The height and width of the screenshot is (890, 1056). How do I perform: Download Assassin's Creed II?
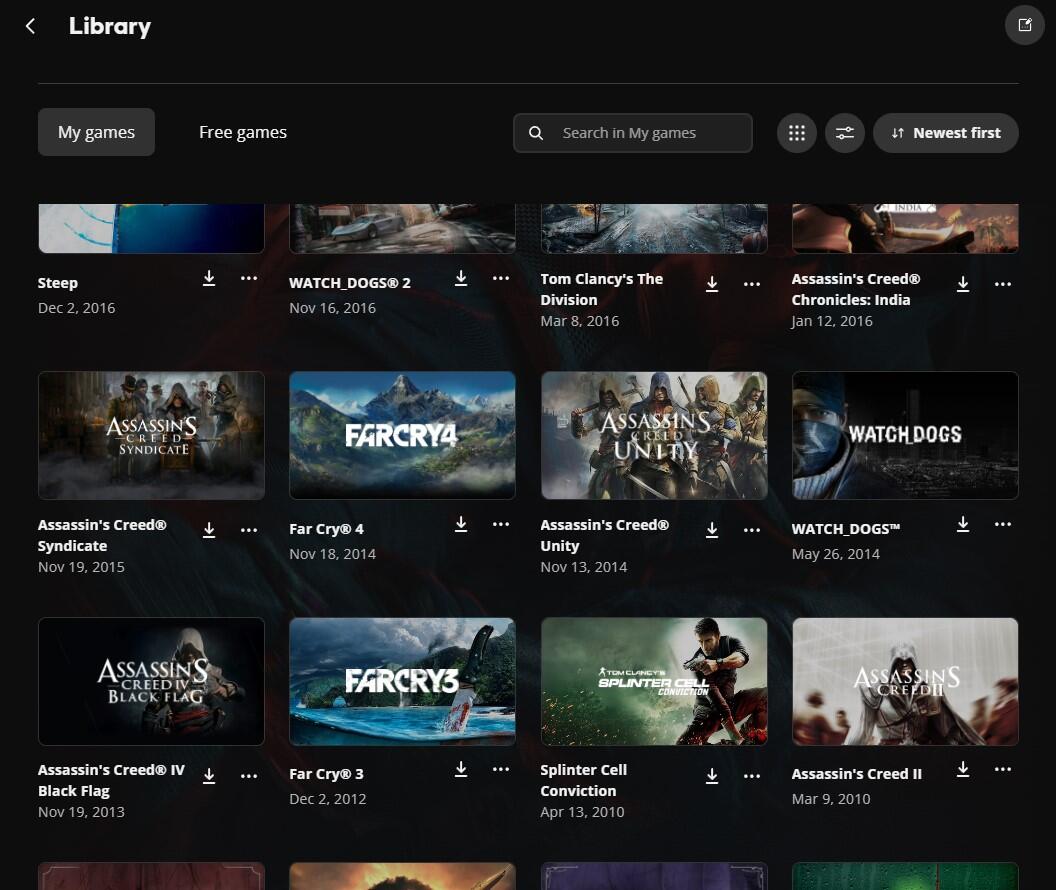[963, 769]
